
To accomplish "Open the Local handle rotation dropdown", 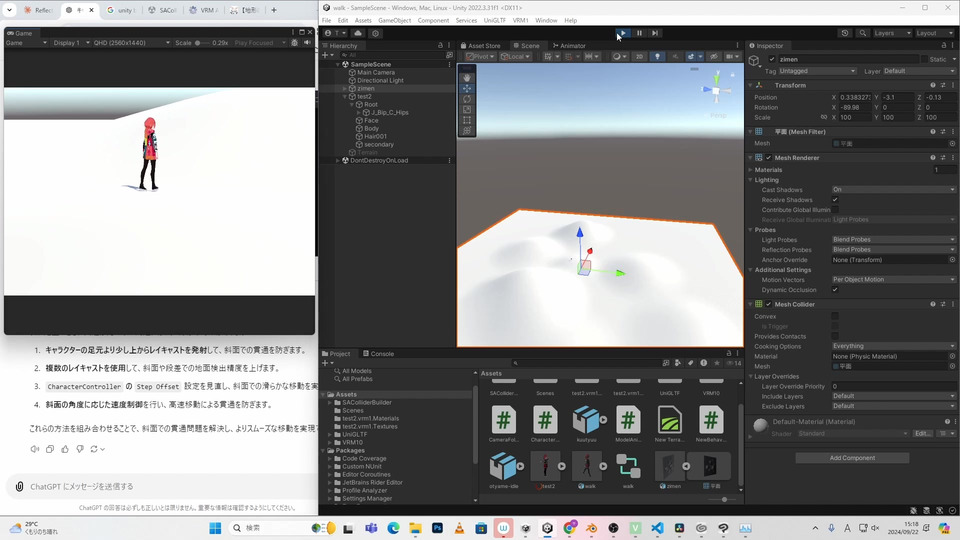I will 515,56.
